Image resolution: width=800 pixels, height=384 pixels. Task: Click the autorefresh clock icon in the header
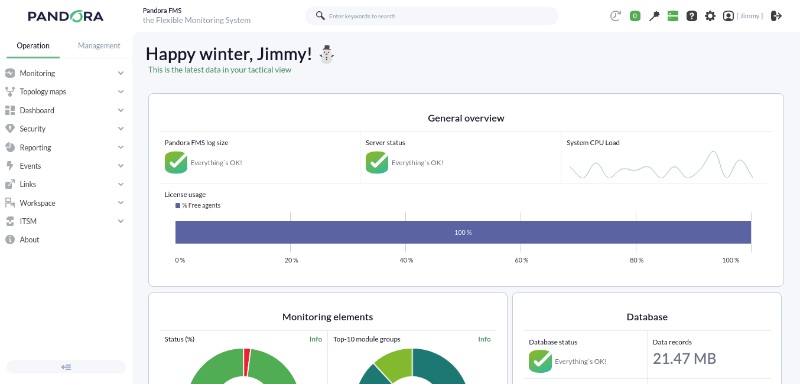point(615,16)
